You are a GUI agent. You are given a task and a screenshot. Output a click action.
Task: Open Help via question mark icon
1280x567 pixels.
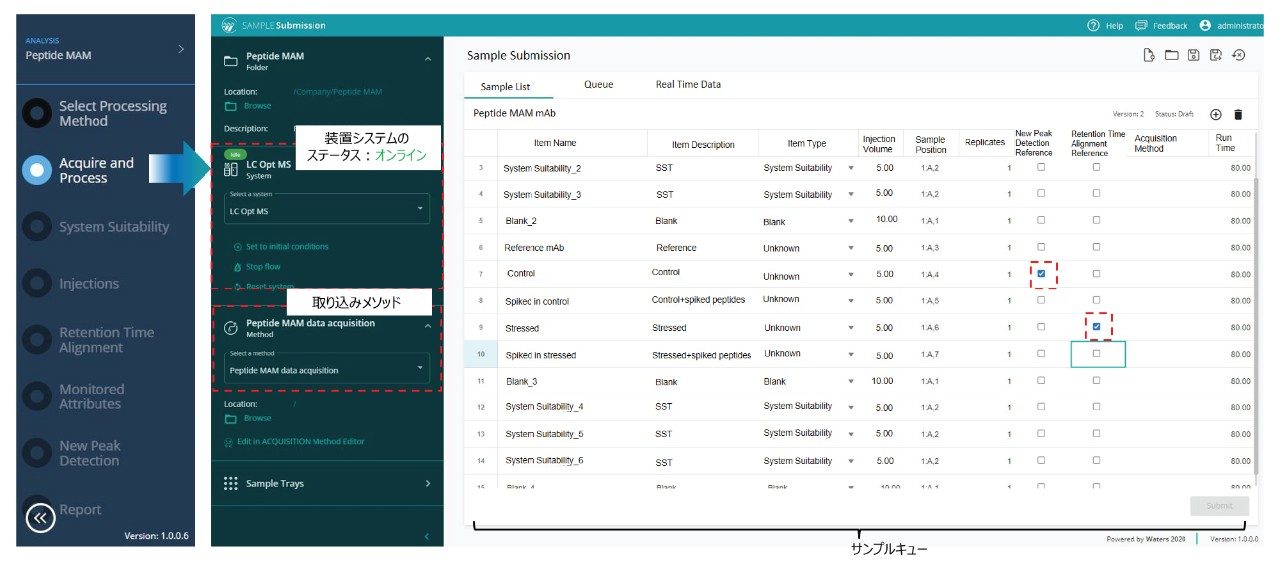tap(1094, 25)
